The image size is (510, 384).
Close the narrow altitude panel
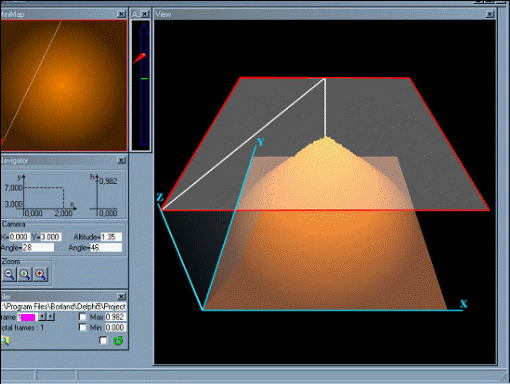(x=145, y=14)
